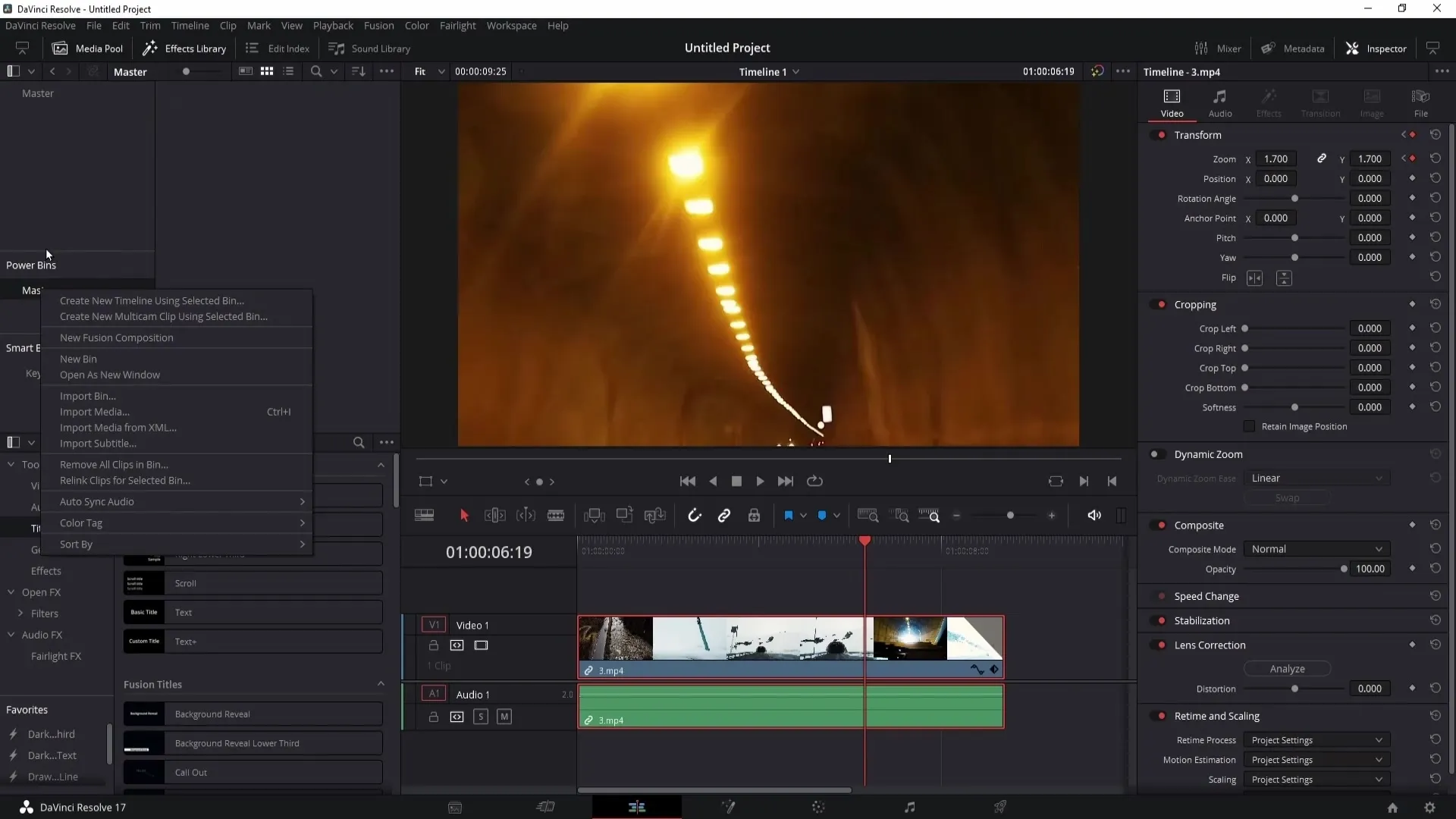Click the Opacity slider handle
The height and width of the screenshot is (819, 1456).
(x=1344, y=569)
